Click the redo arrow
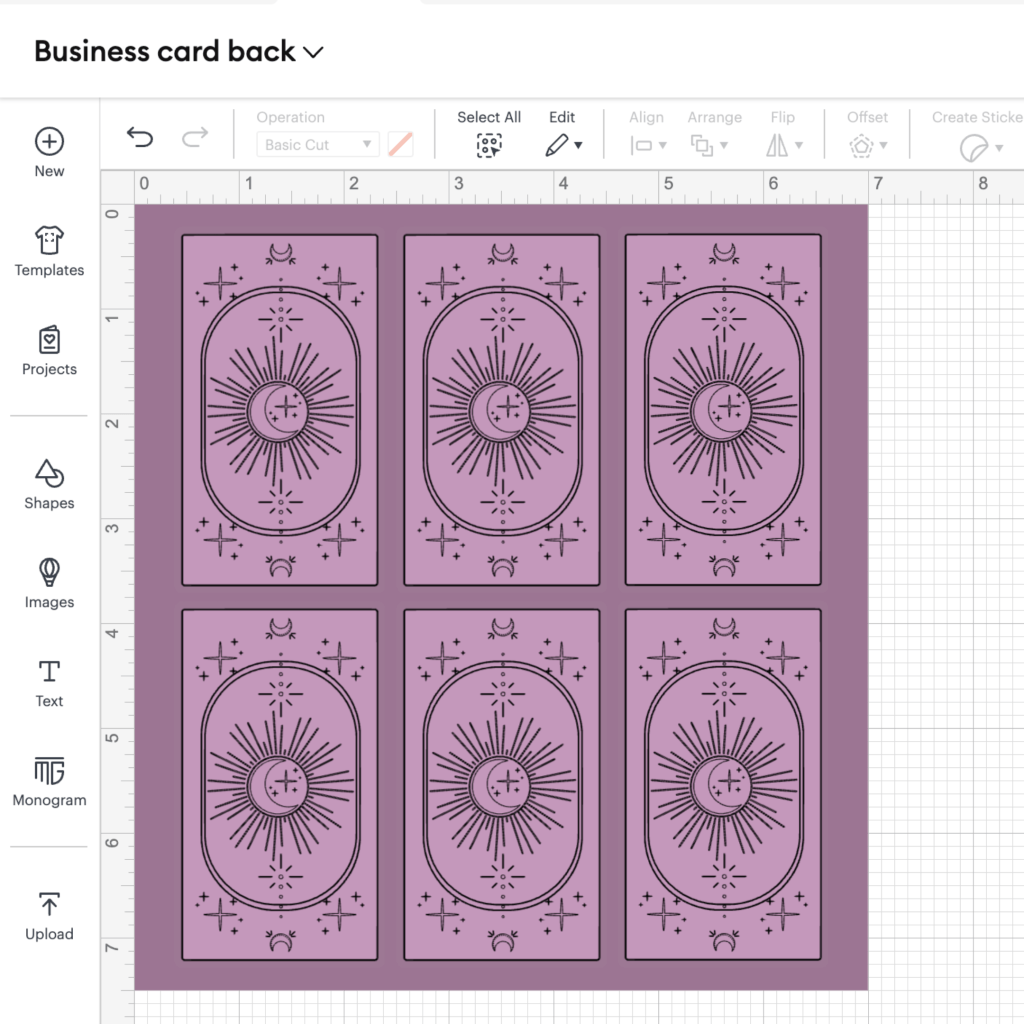This screenshot has width=1024, height=1024. 195,137
